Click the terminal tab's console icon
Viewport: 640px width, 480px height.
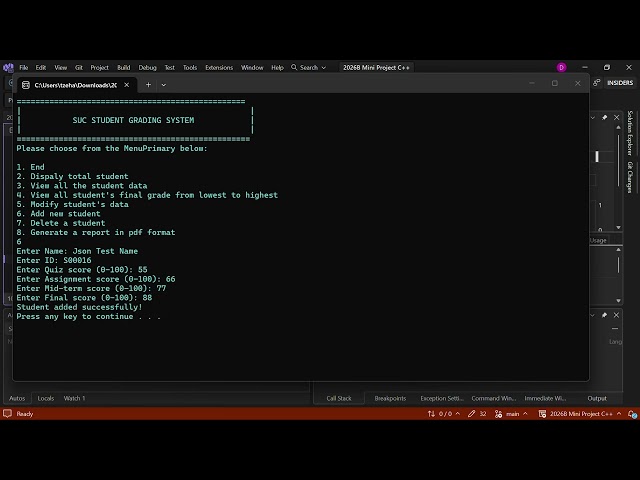click(26, 85)
